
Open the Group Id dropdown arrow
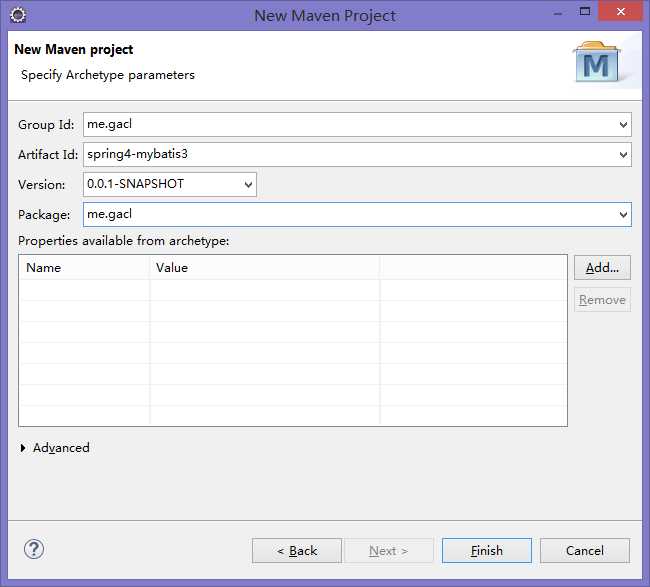point(623,125)
